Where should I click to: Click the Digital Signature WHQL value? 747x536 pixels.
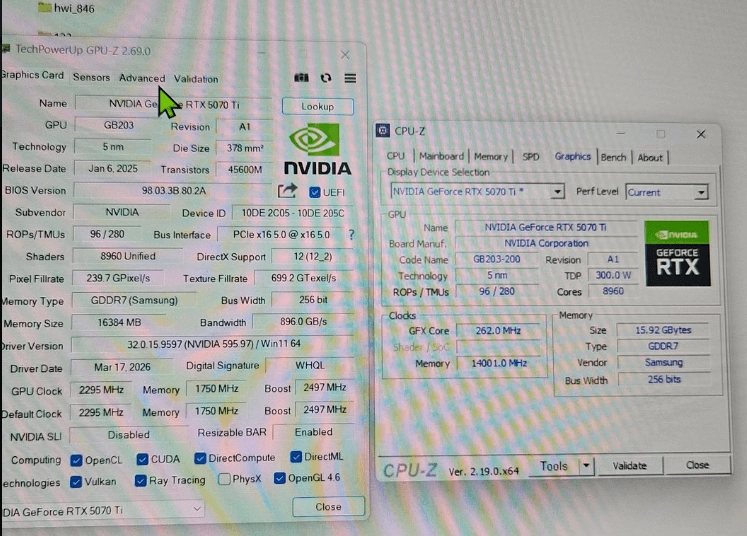pyautogui.click(x=310, y=365)
